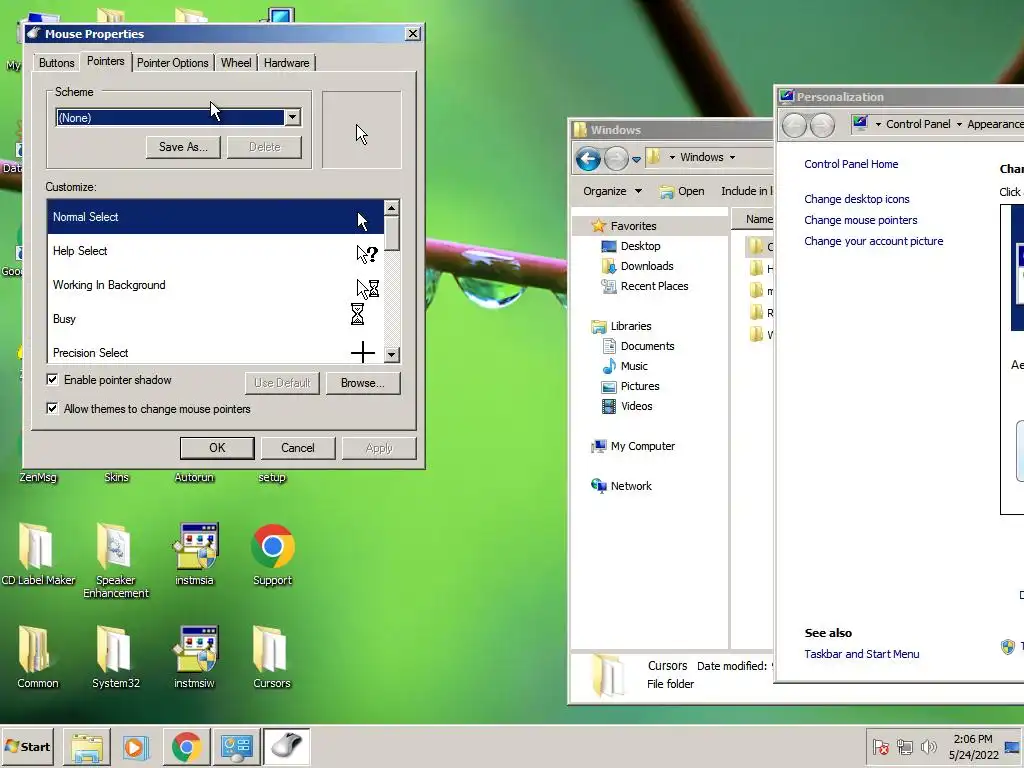Click the Speaker Enhancement desktop folder

tap(116, 560)
